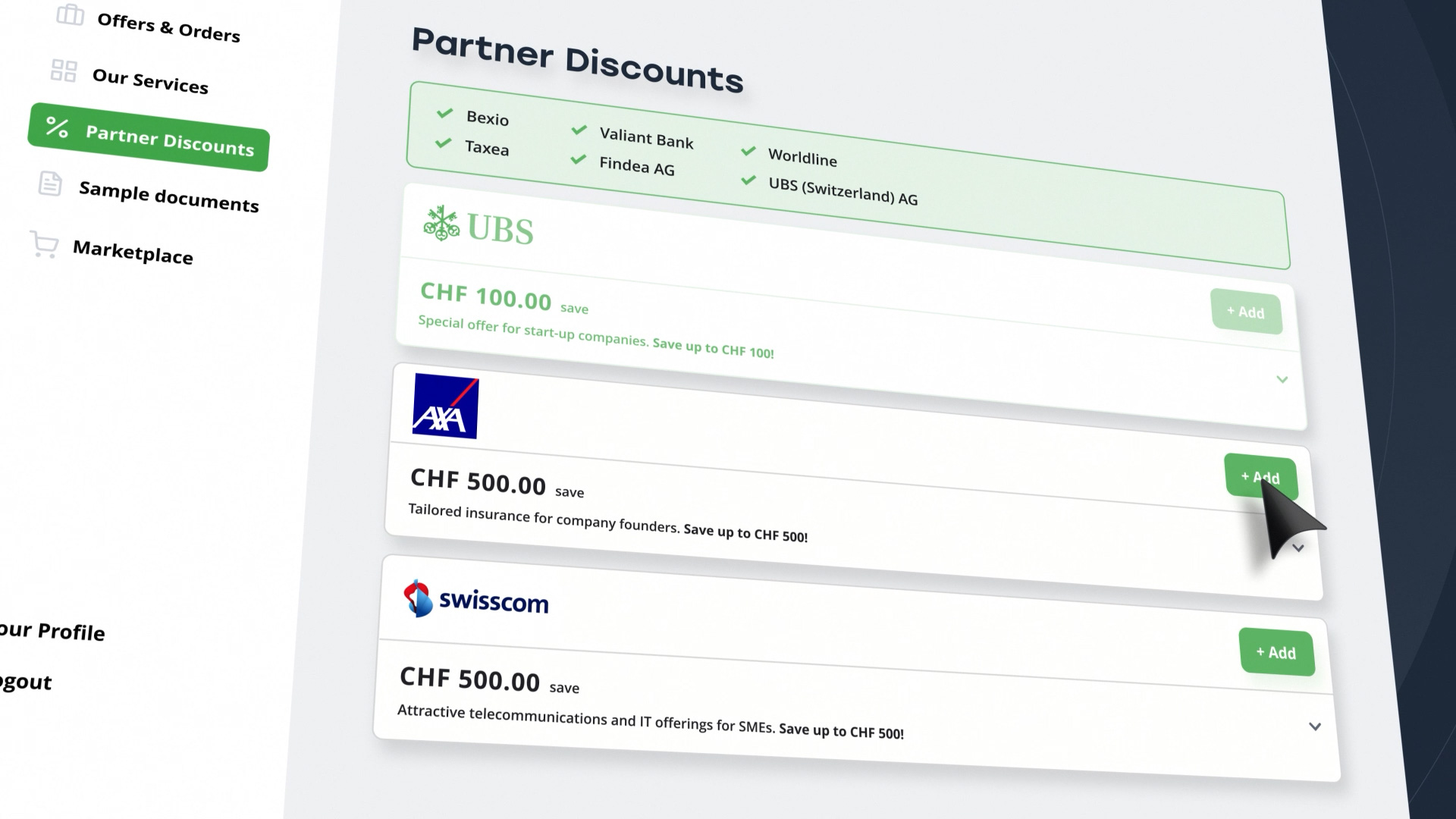Click the Valiant Bank checkmark
This screenshot has width=1456, height=819.
(x=579, y=130)
